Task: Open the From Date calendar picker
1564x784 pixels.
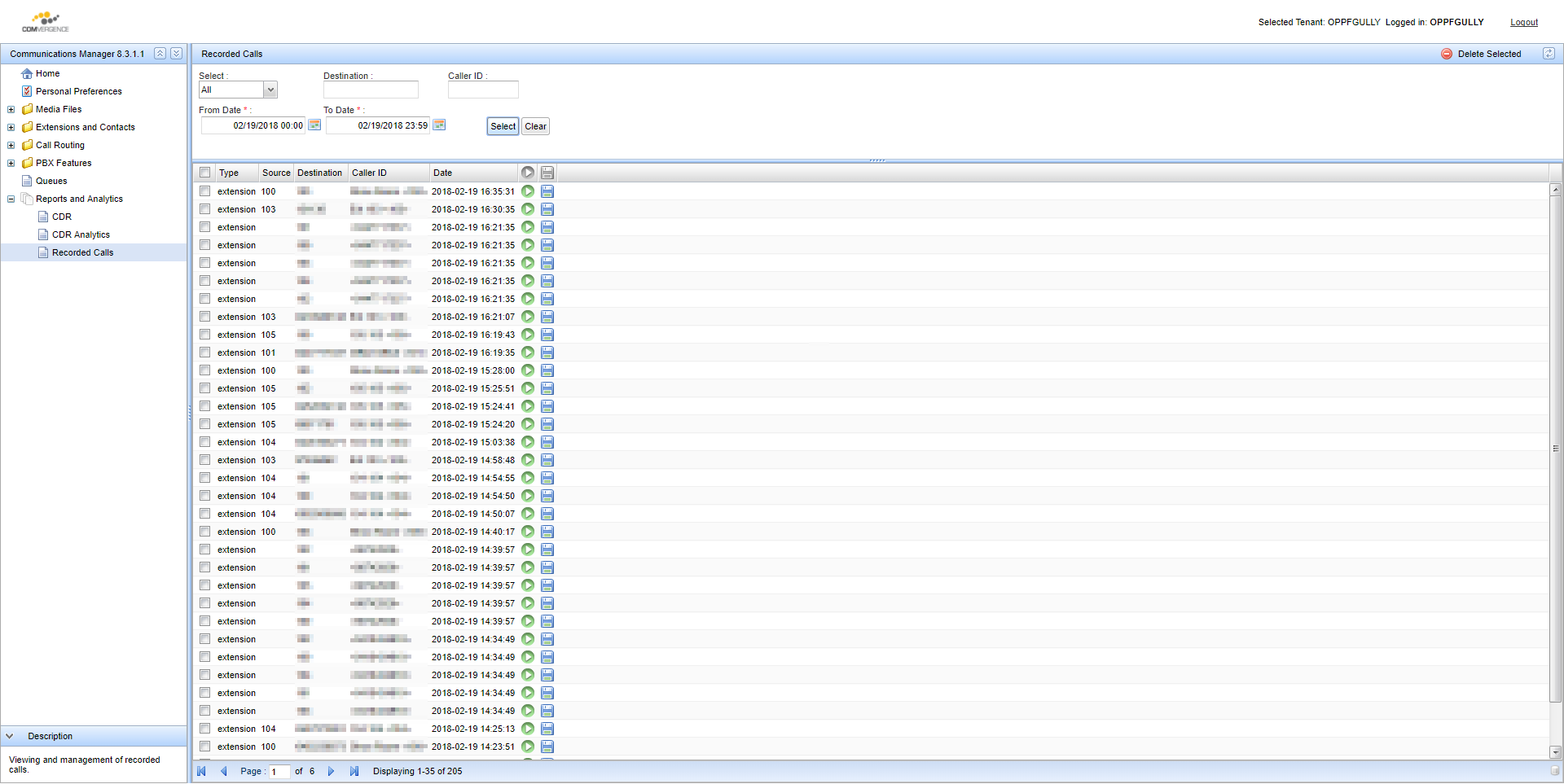Action: tap(314, 125)
